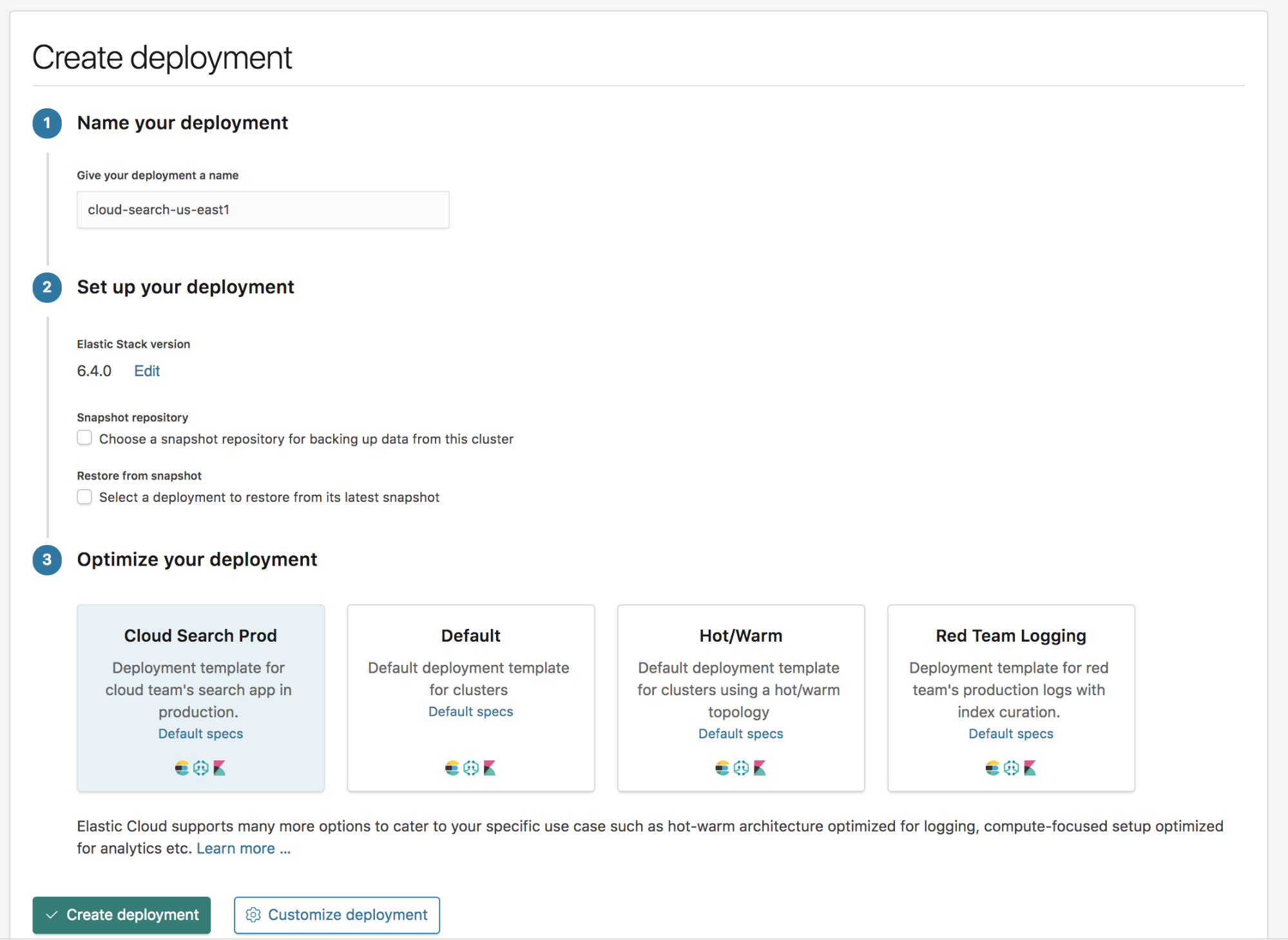
Task: Select the Hot/Warm template card title
Action: [x=741, y=636]
